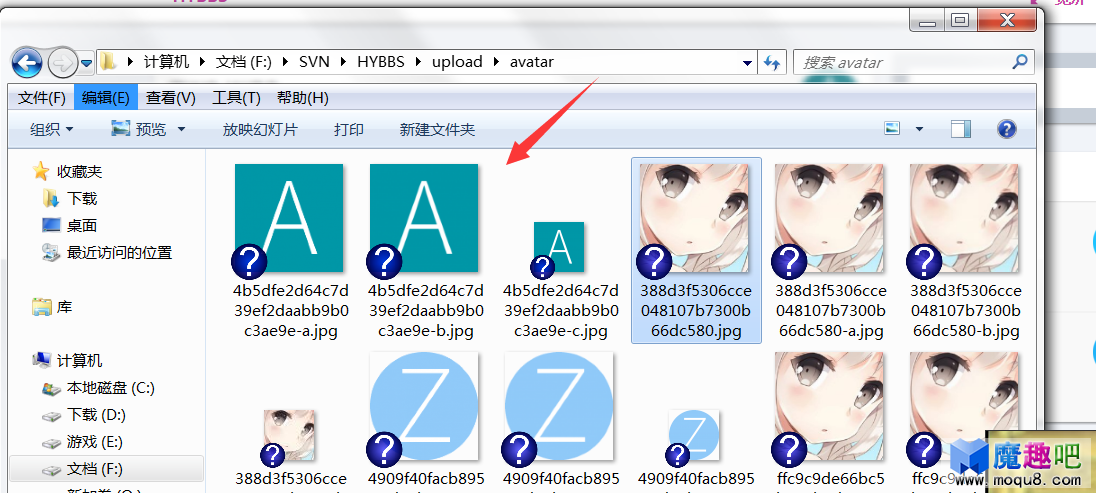Click the folder icon in address bar
Viewport: 1096px width, 493px height.
point(107,62)
